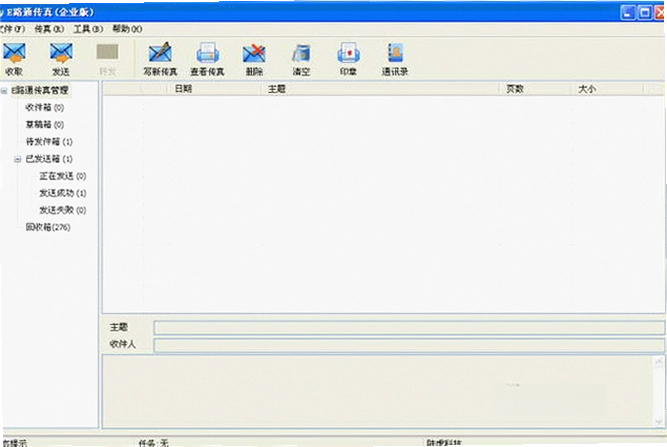667x447 pixels.
Task: Collapse the 已发送箱 tree branch
Action: point(17,159)
